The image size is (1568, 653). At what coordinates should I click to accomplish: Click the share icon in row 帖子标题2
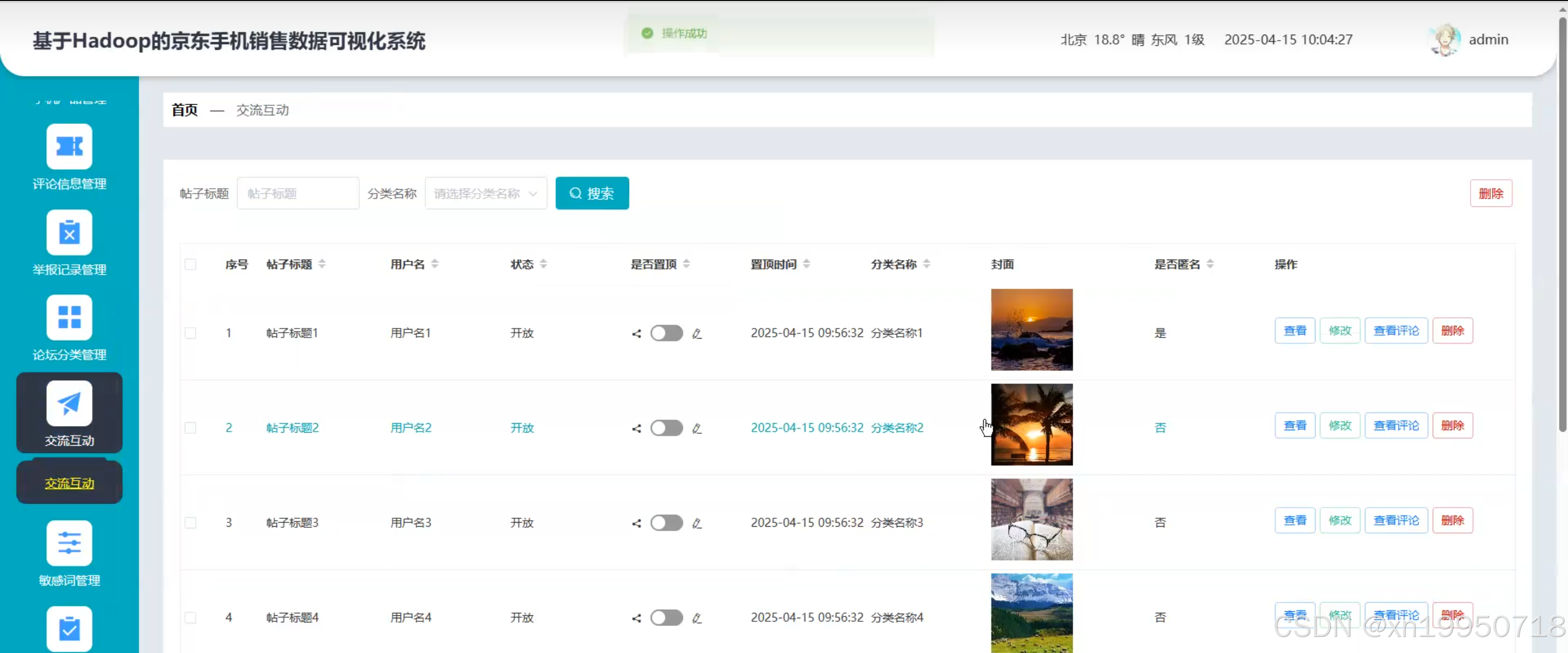coord(637,428)
